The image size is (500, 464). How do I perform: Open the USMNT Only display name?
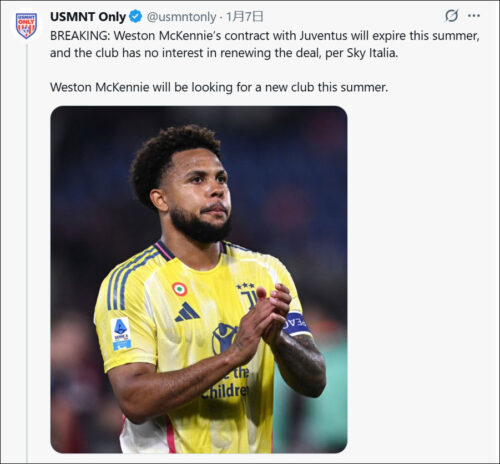[88, 17]
